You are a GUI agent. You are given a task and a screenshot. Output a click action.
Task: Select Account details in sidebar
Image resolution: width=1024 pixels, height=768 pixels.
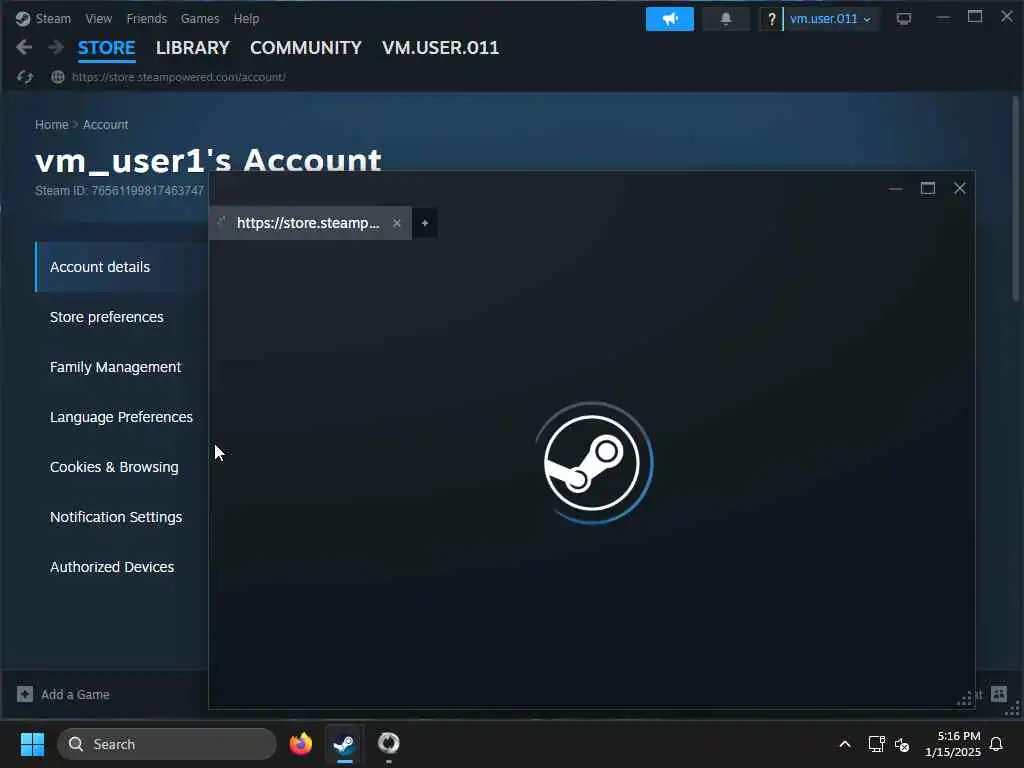pos(121,267)
